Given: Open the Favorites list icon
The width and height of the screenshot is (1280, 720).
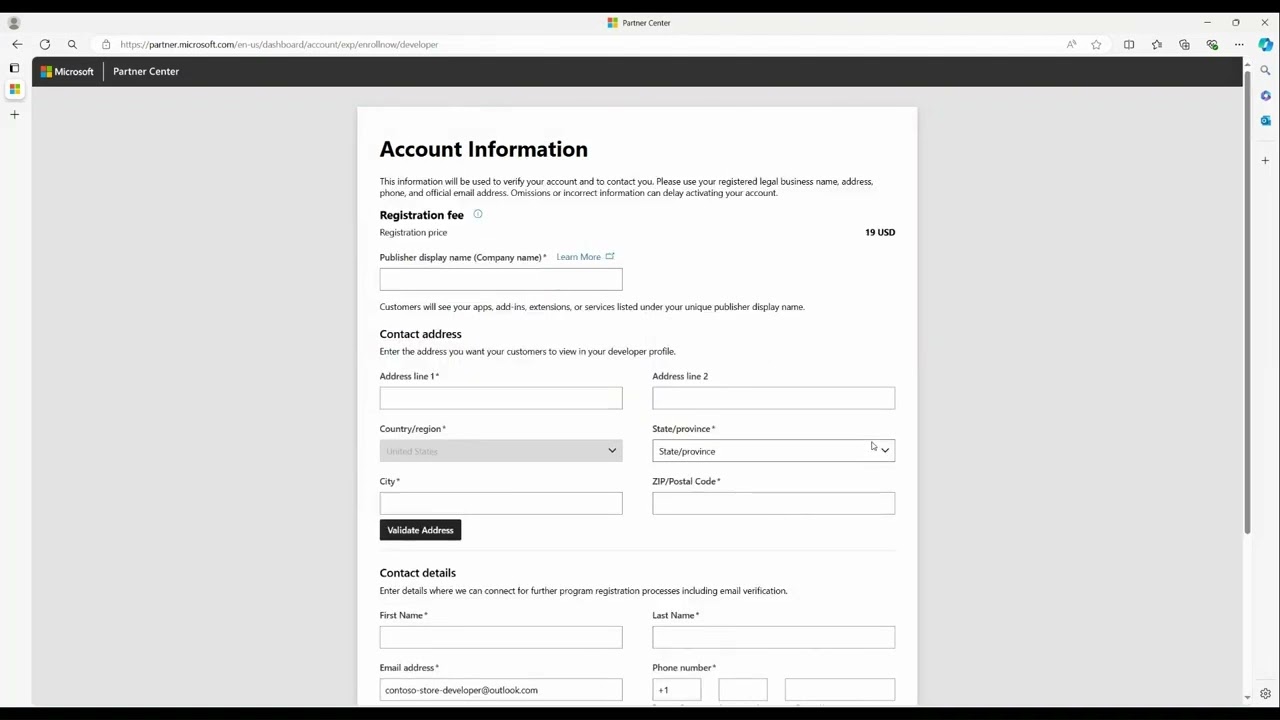Looking at the screenshot, I should coord(1157,44).
